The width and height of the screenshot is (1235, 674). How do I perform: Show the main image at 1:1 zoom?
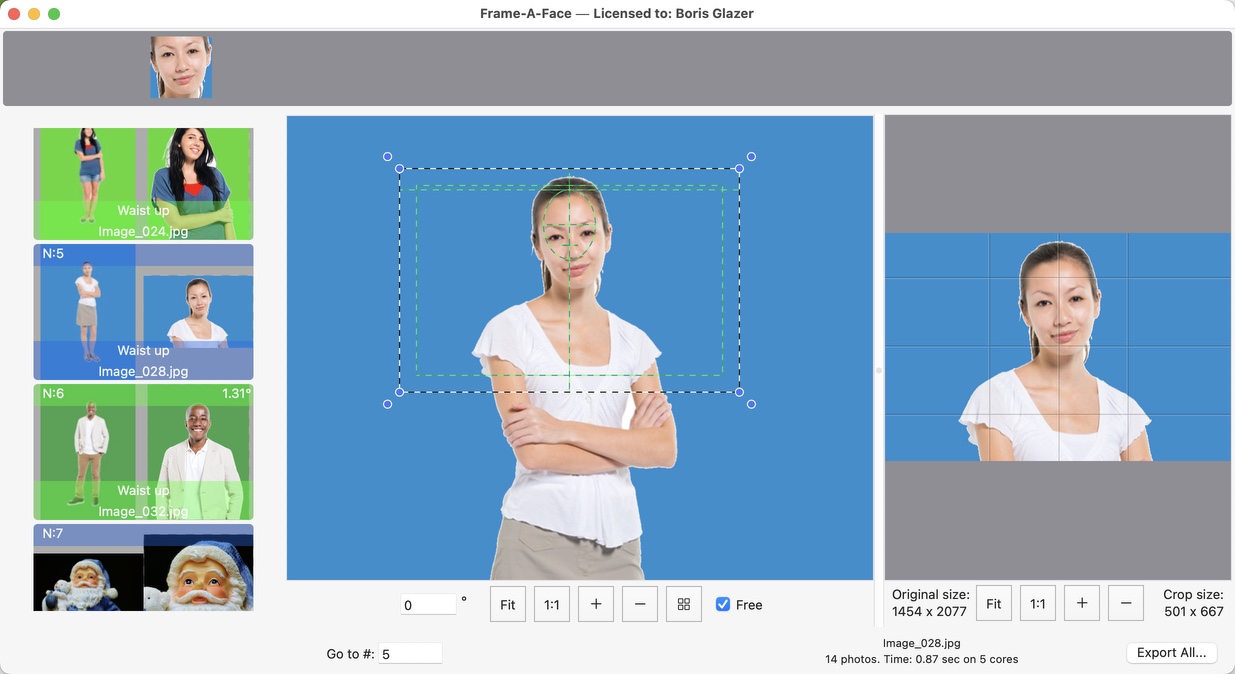551,604
